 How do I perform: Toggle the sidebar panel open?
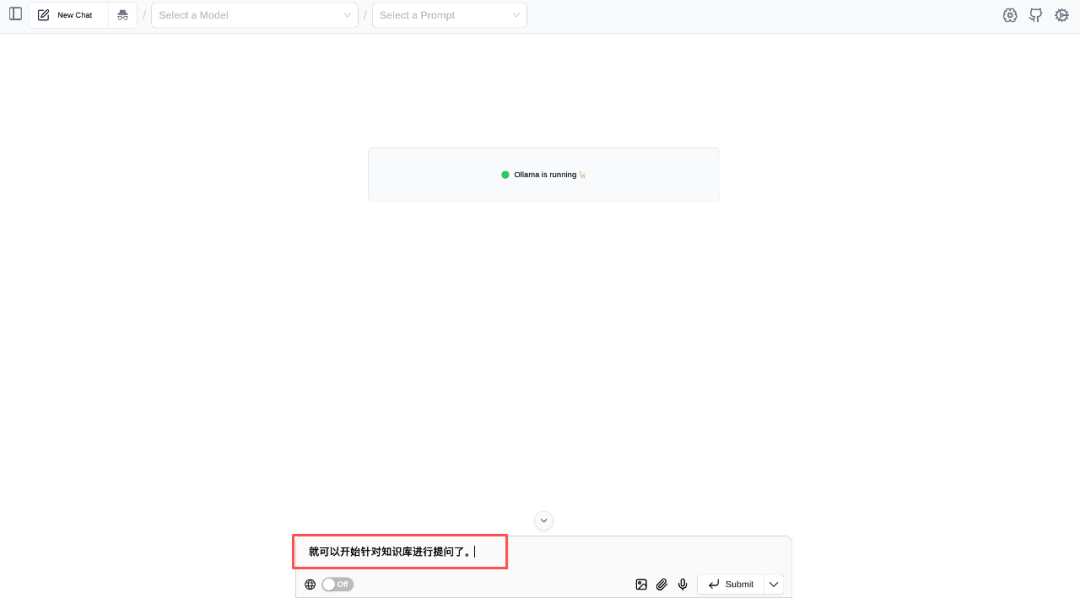(x=15, y=14)
